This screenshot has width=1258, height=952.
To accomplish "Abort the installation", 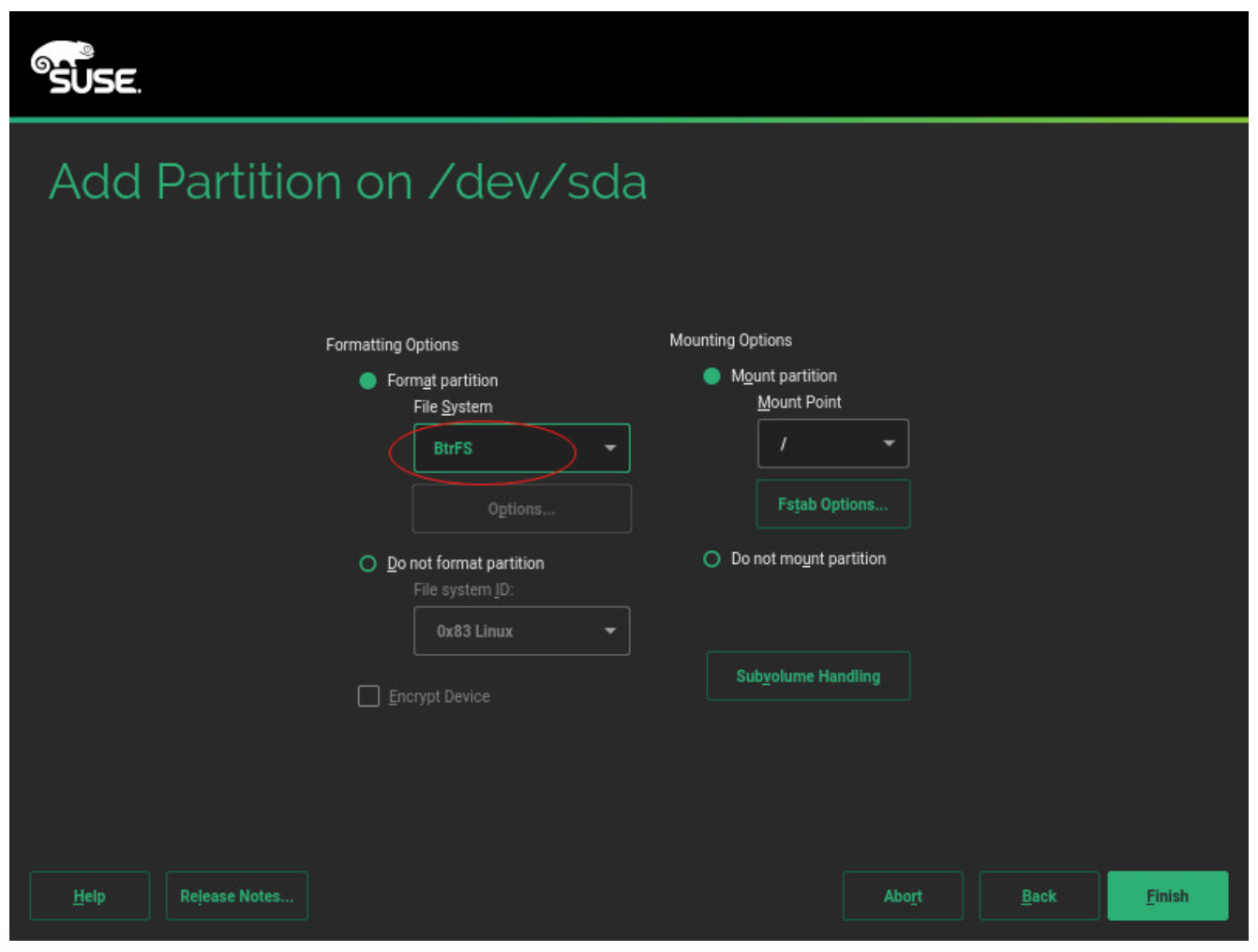I will pyautogui.click(x=902, y=896).
